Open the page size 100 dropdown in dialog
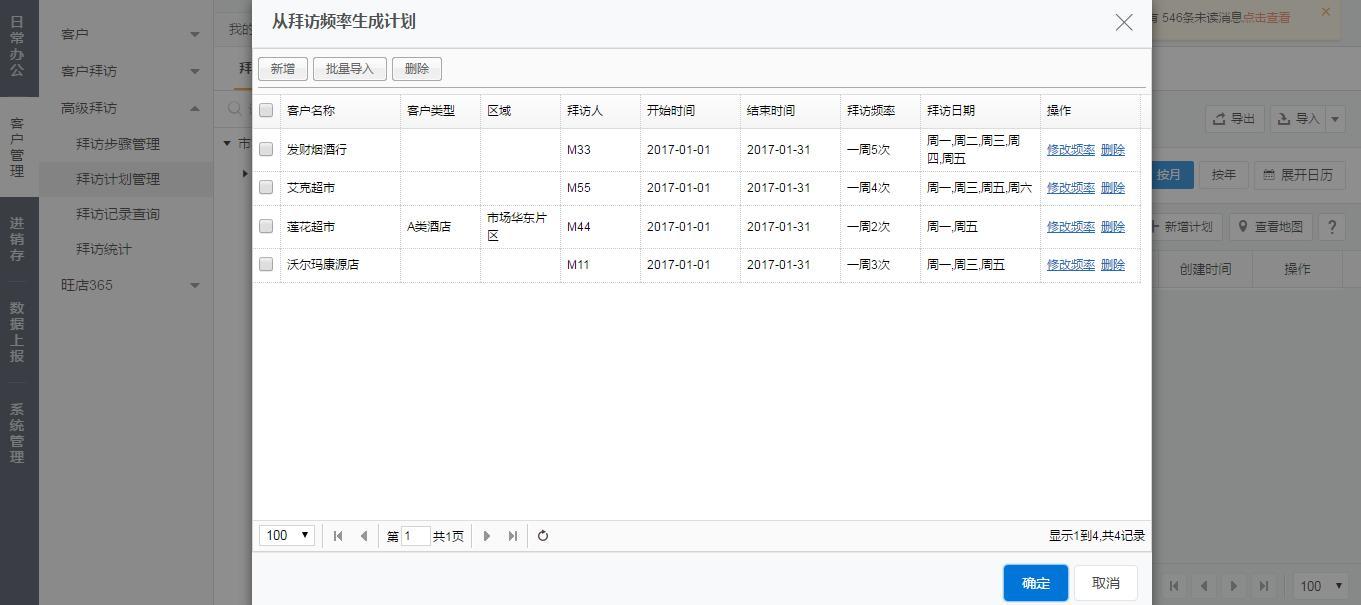The image size is (1361, 605). [x=287, y=536]
